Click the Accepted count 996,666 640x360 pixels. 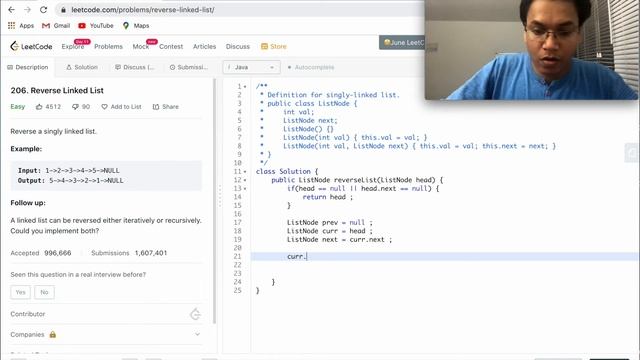click(58, 253)
